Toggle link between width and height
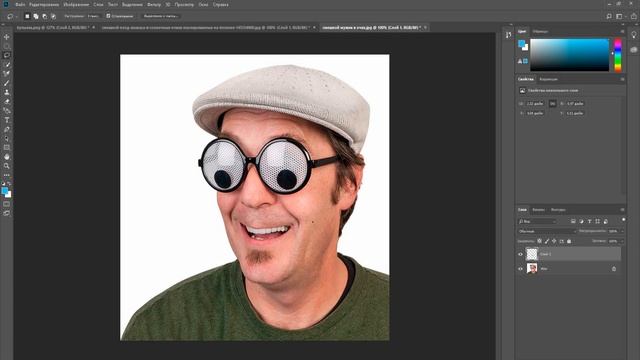This screenshot has height=360, width=640. [x=552, y=104]
